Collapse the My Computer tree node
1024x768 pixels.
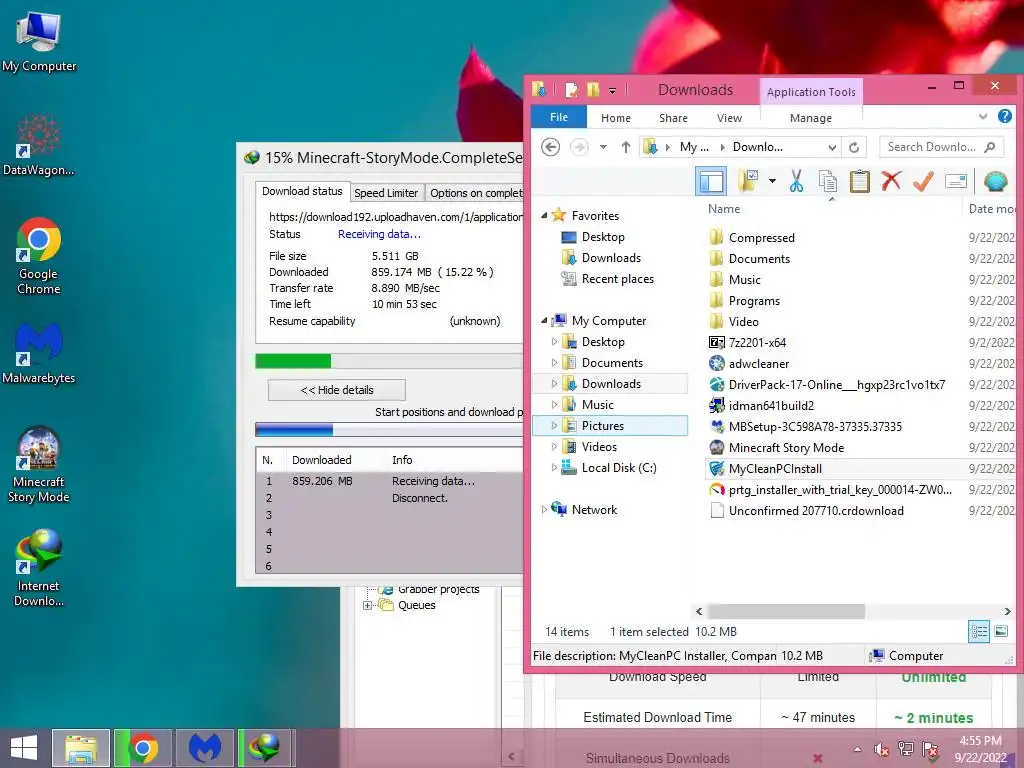[x=544, y=320]
